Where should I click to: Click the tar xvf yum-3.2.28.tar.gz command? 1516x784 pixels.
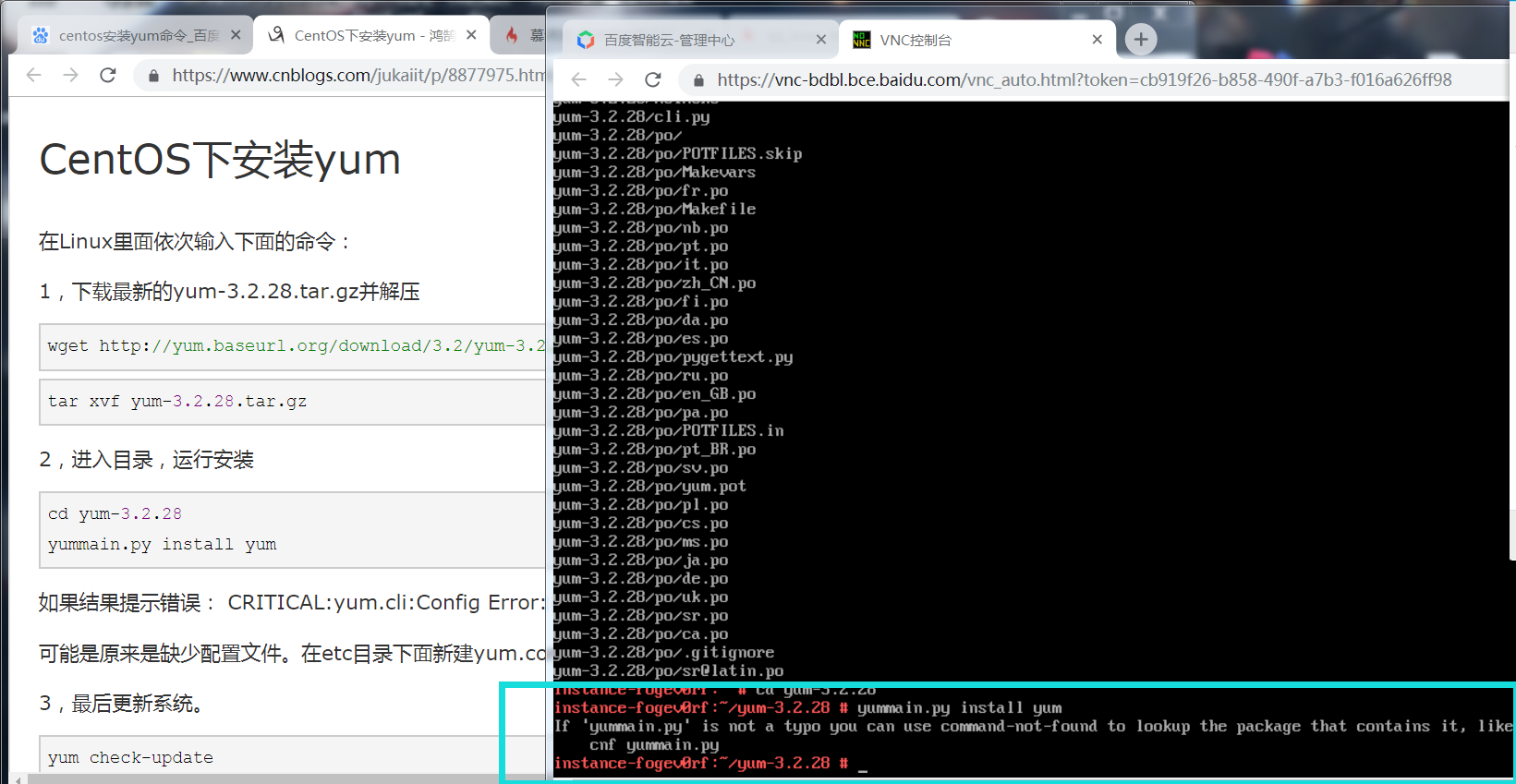pos(177,402)
